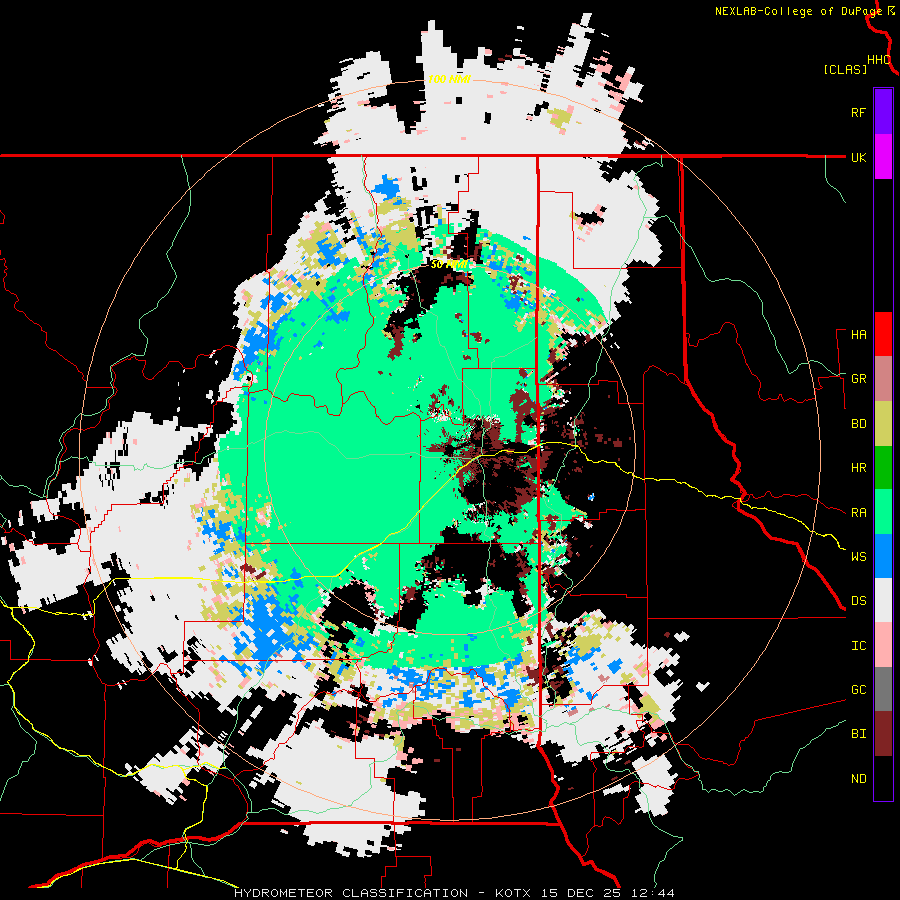The width and height of the screenshot is (900, 900).
Task: Click the UK legend label
Action: [x=859, y=157]
